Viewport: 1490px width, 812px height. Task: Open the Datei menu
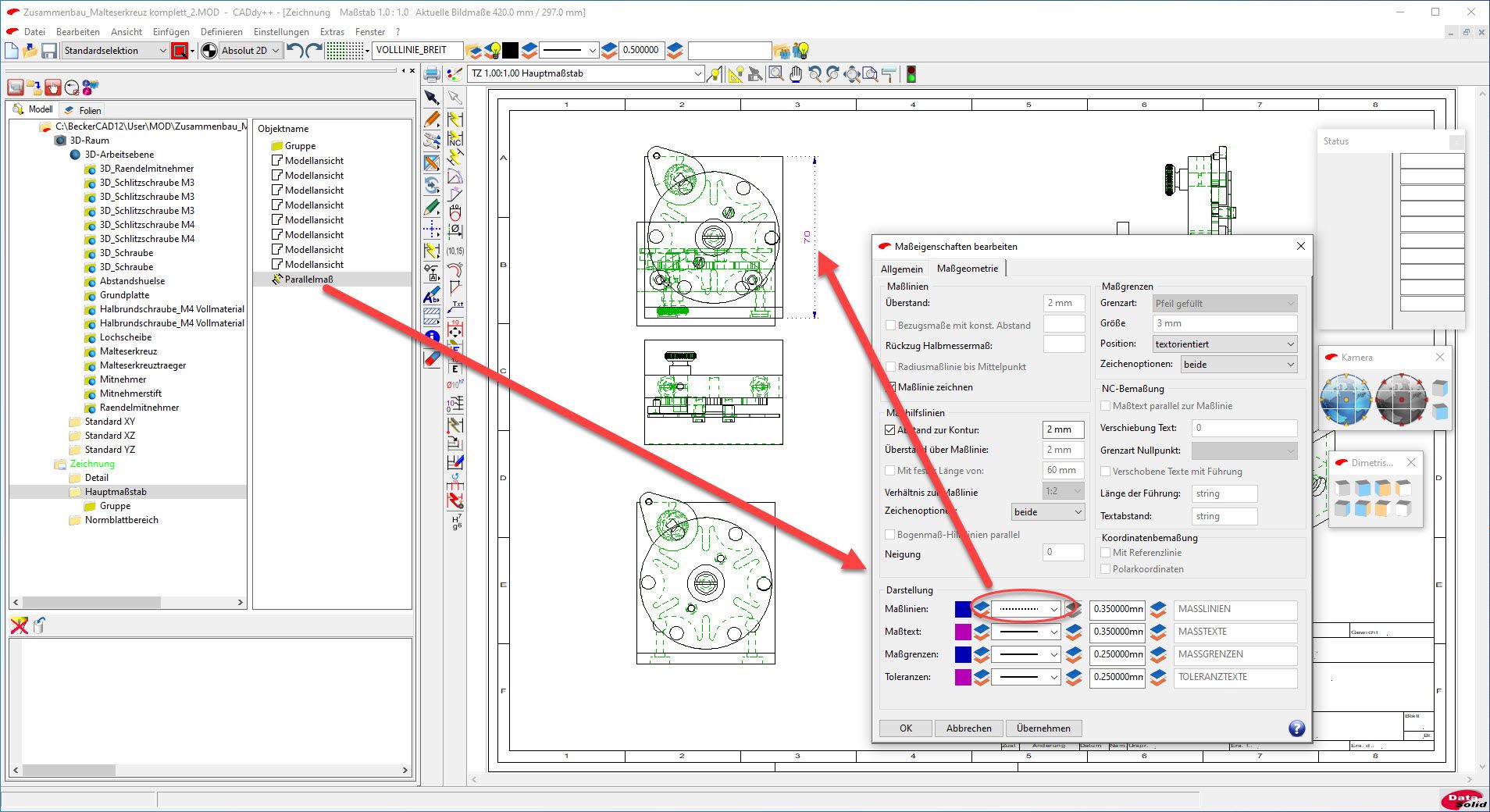pyautogui.click(x=34, y=32)
